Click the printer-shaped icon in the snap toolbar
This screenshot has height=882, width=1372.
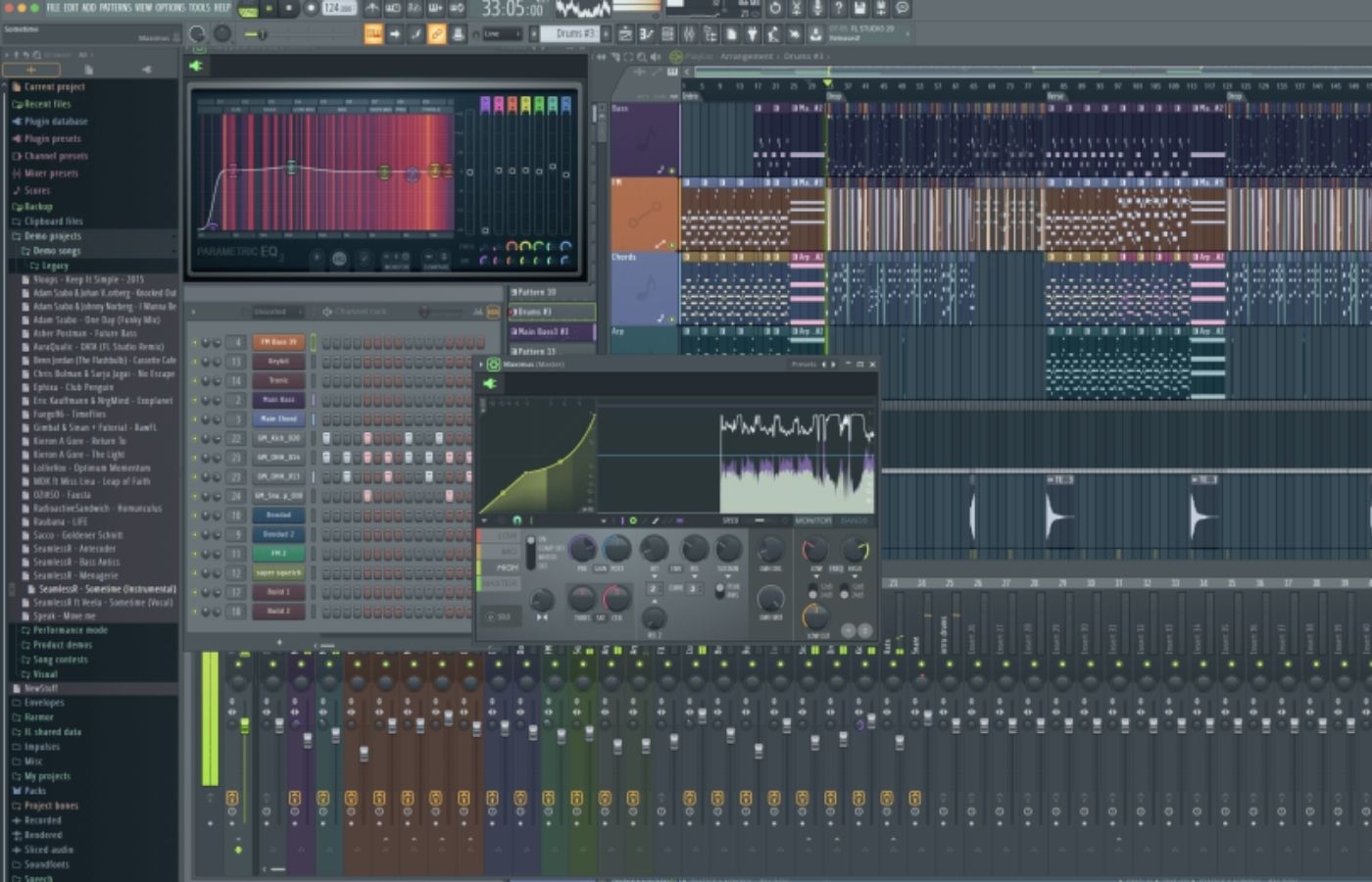pos(457,34)
